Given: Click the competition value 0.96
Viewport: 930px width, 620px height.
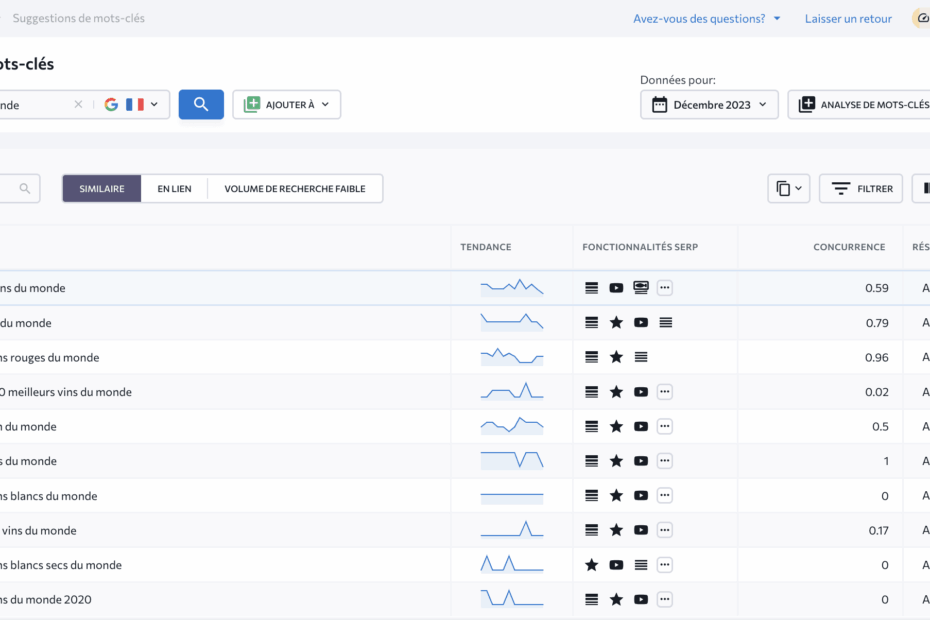Looking at the screenshot, I should pos(877,358).
